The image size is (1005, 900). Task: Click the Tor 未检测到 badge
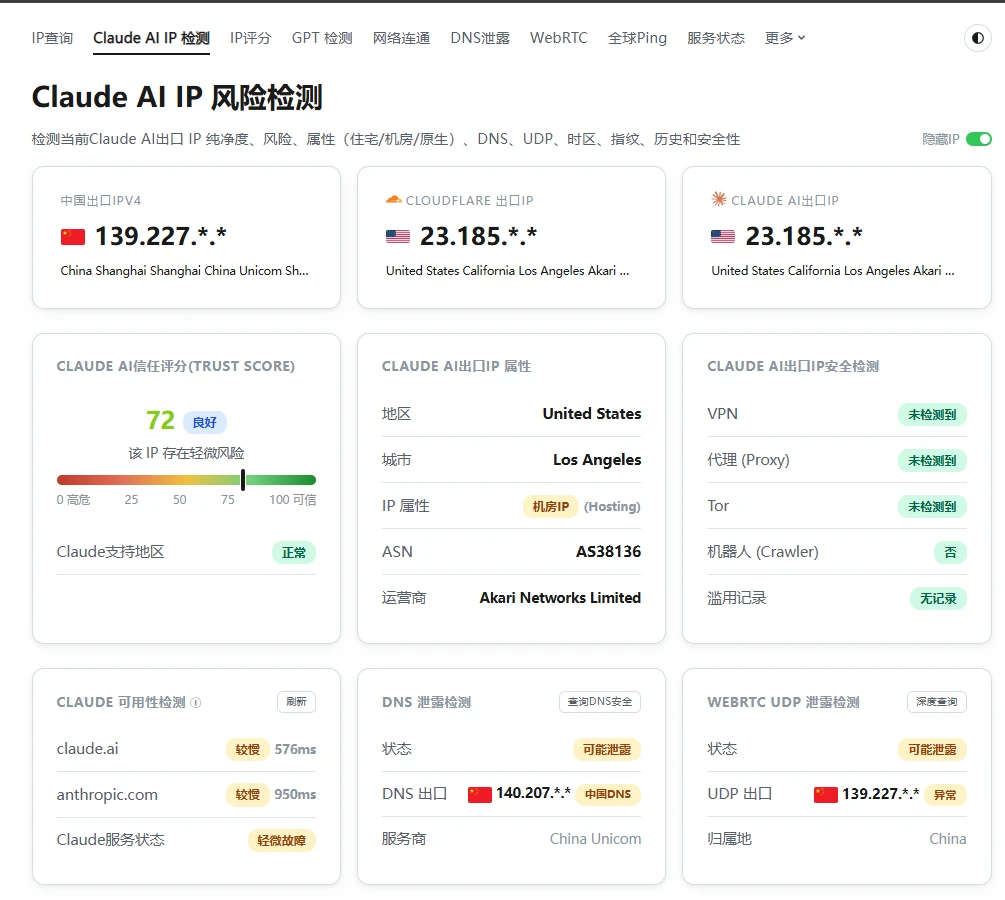tap(932, 507)
